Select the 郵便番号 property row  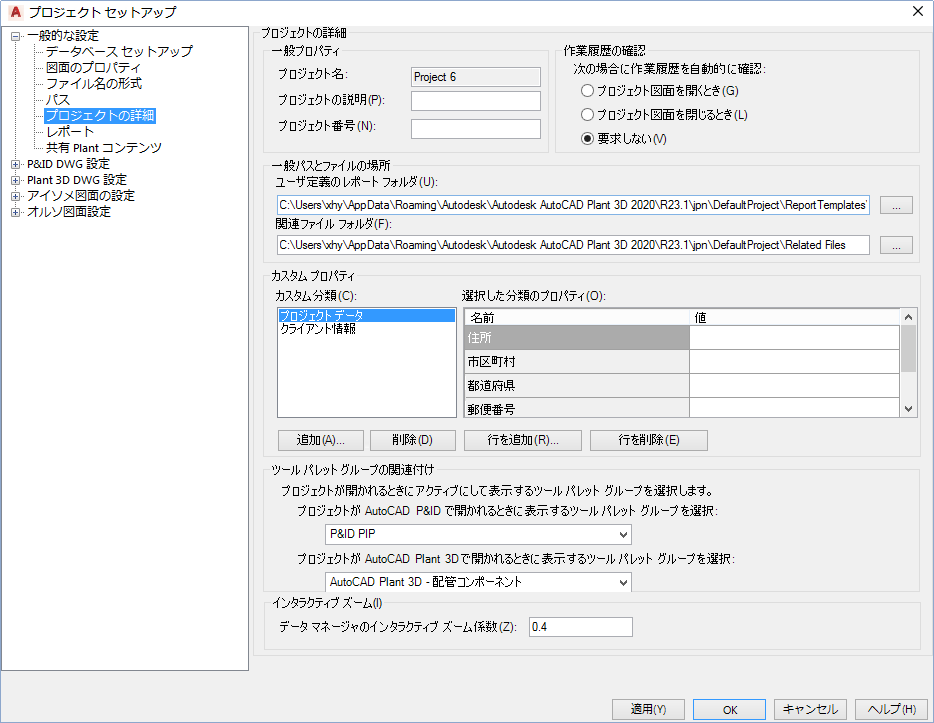point(577,408)
